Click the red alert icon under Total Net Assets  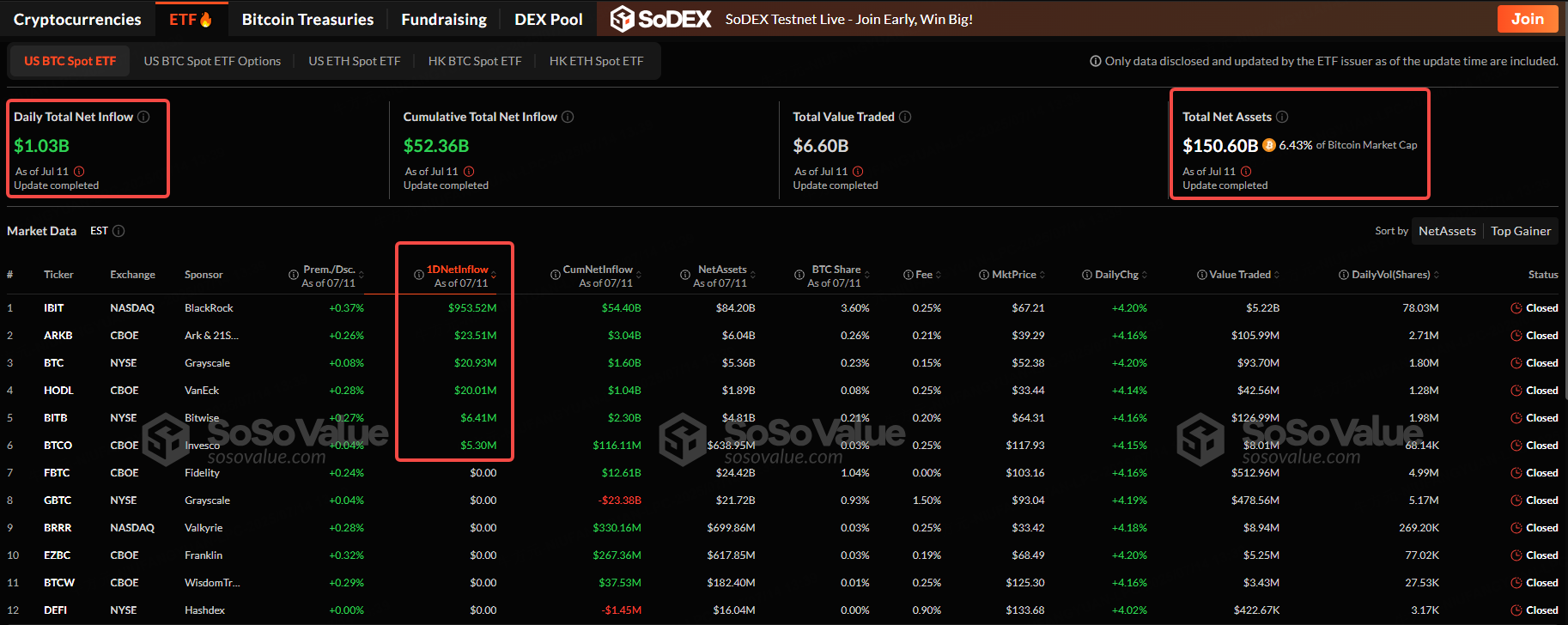pos(1246,172)
